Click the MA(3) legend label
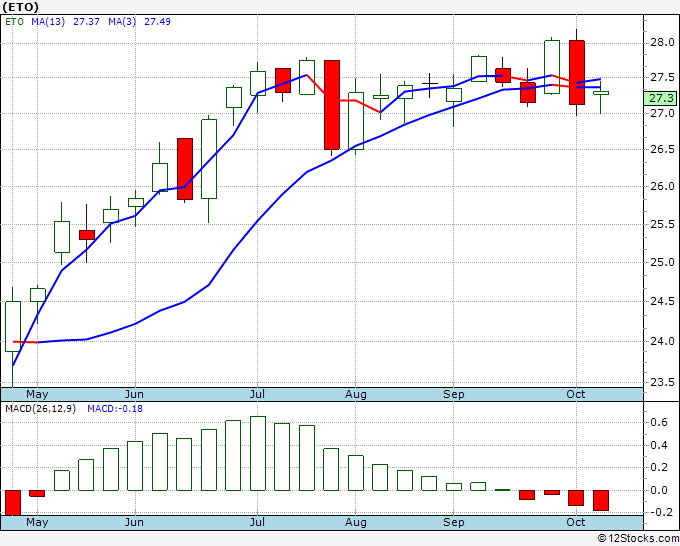The height and width of the screenshot is (546, 680). pyautogui.click(x=122, y=22)
